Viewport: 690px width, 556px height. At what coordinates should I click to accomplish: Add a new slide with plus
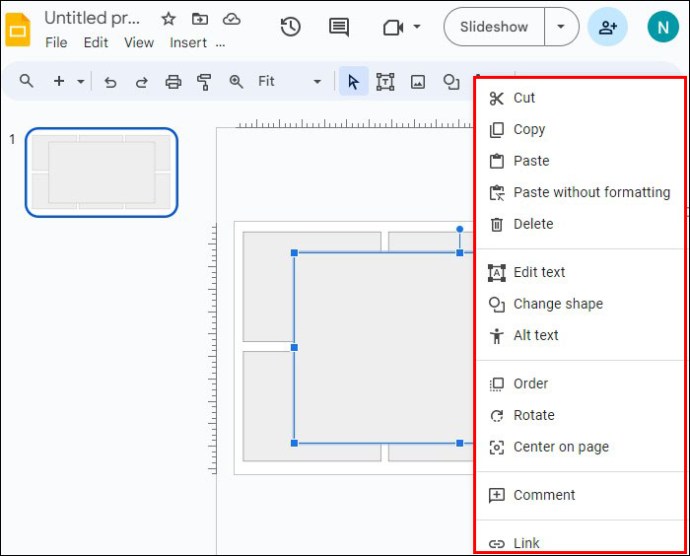[59, 81]
